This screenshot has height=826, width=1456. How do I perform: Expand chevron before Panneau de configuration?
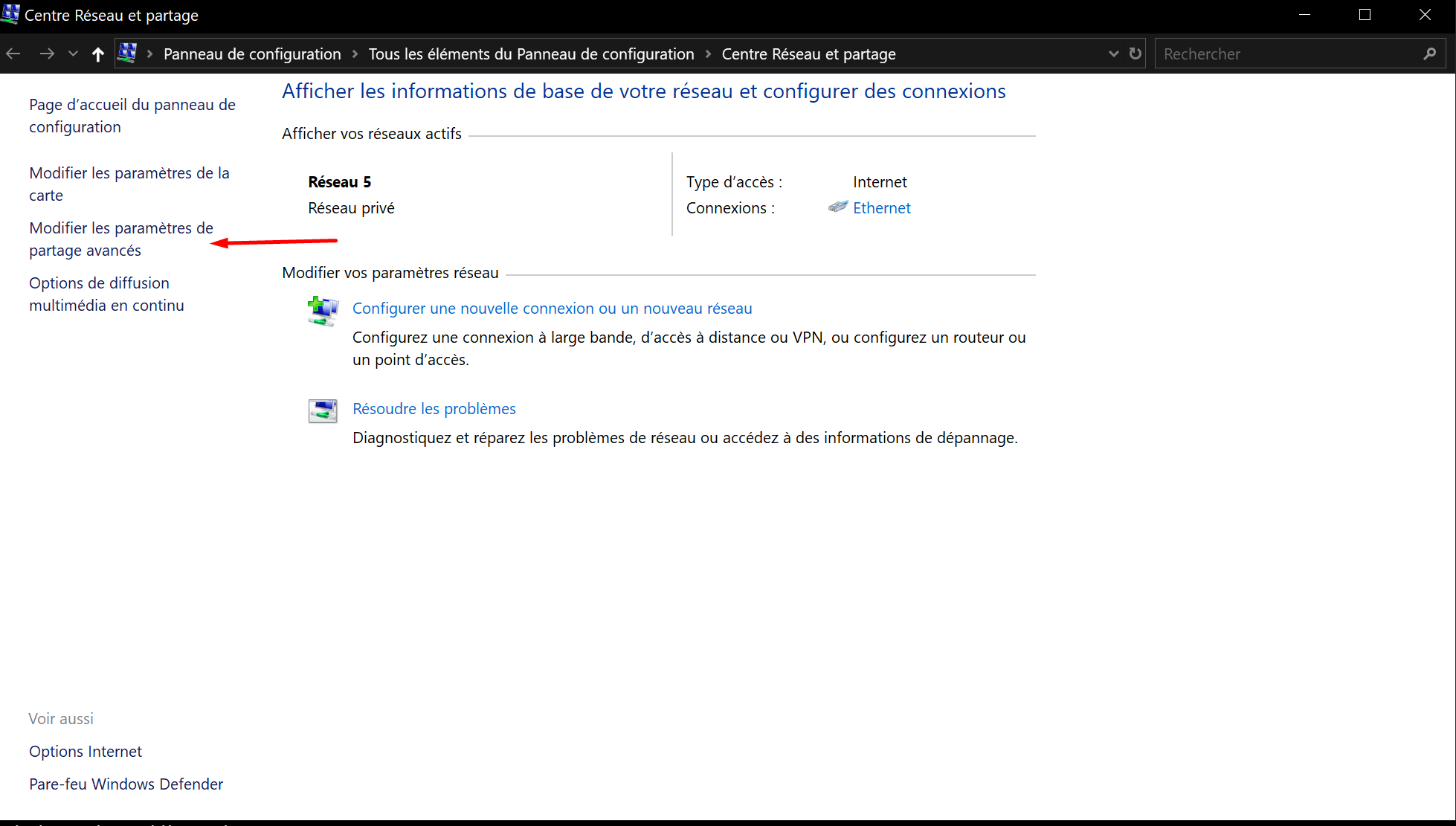pyautogui.click(x=149, y=54)
